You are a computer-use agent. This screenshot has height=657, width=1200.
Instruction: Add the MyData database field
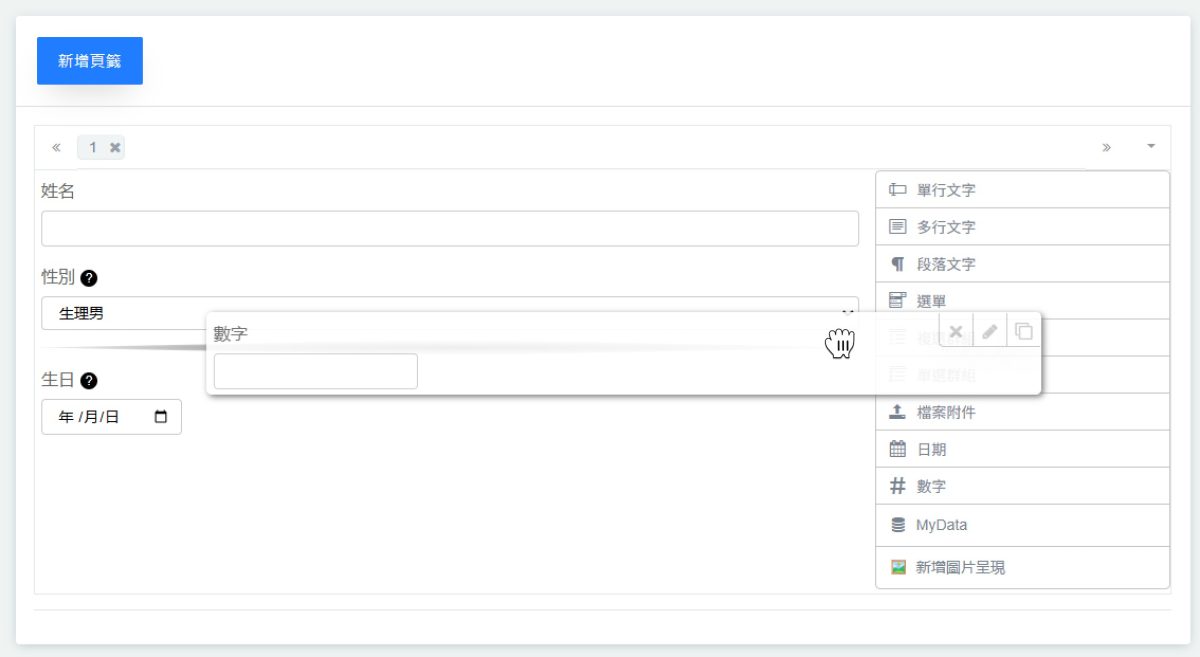point(941,525)
